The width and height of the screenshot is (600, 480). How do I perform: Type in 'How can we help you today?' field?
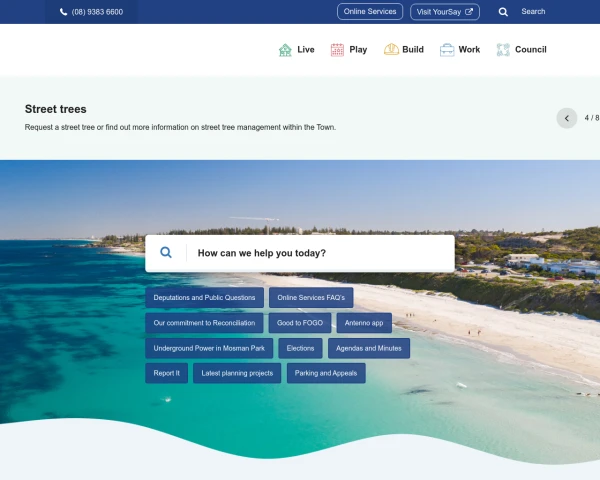pos(320,253)
